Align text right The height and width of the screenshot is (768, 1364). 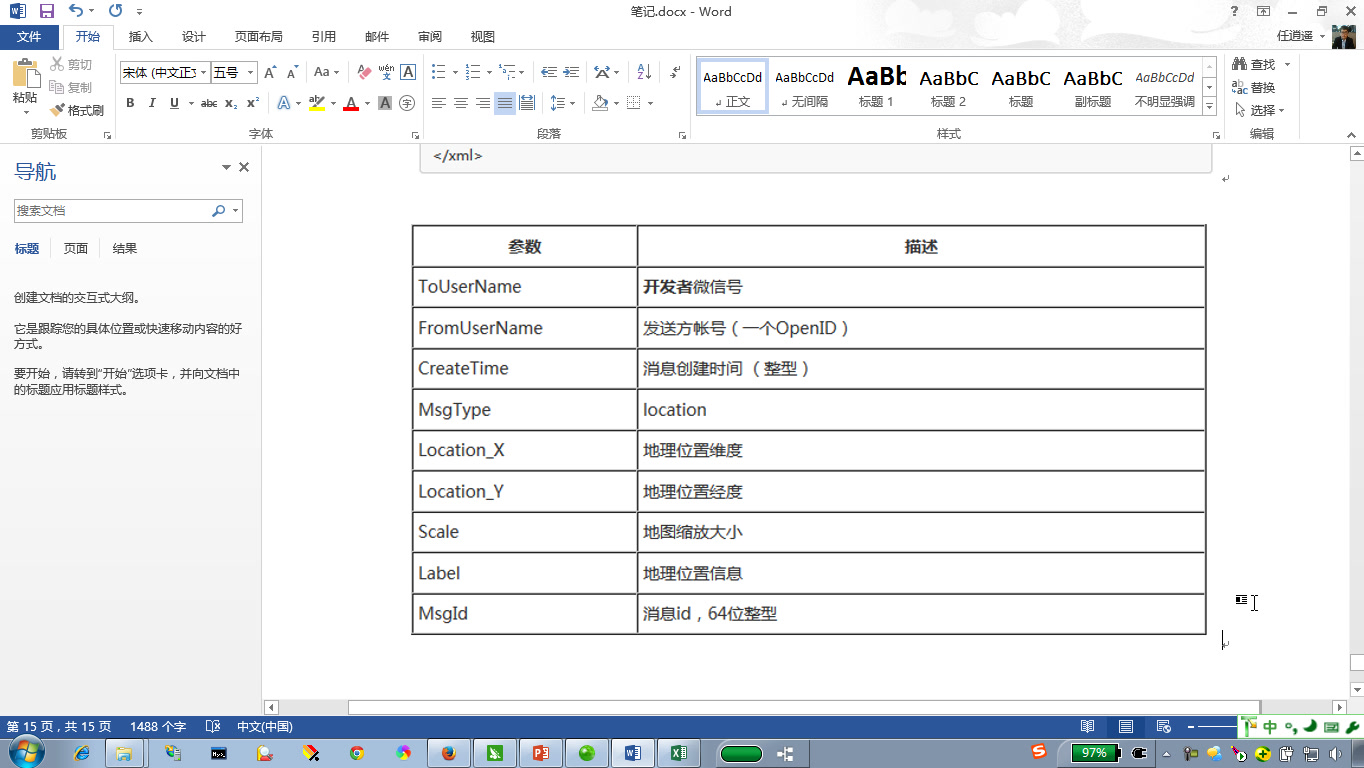tap(483, 103)
